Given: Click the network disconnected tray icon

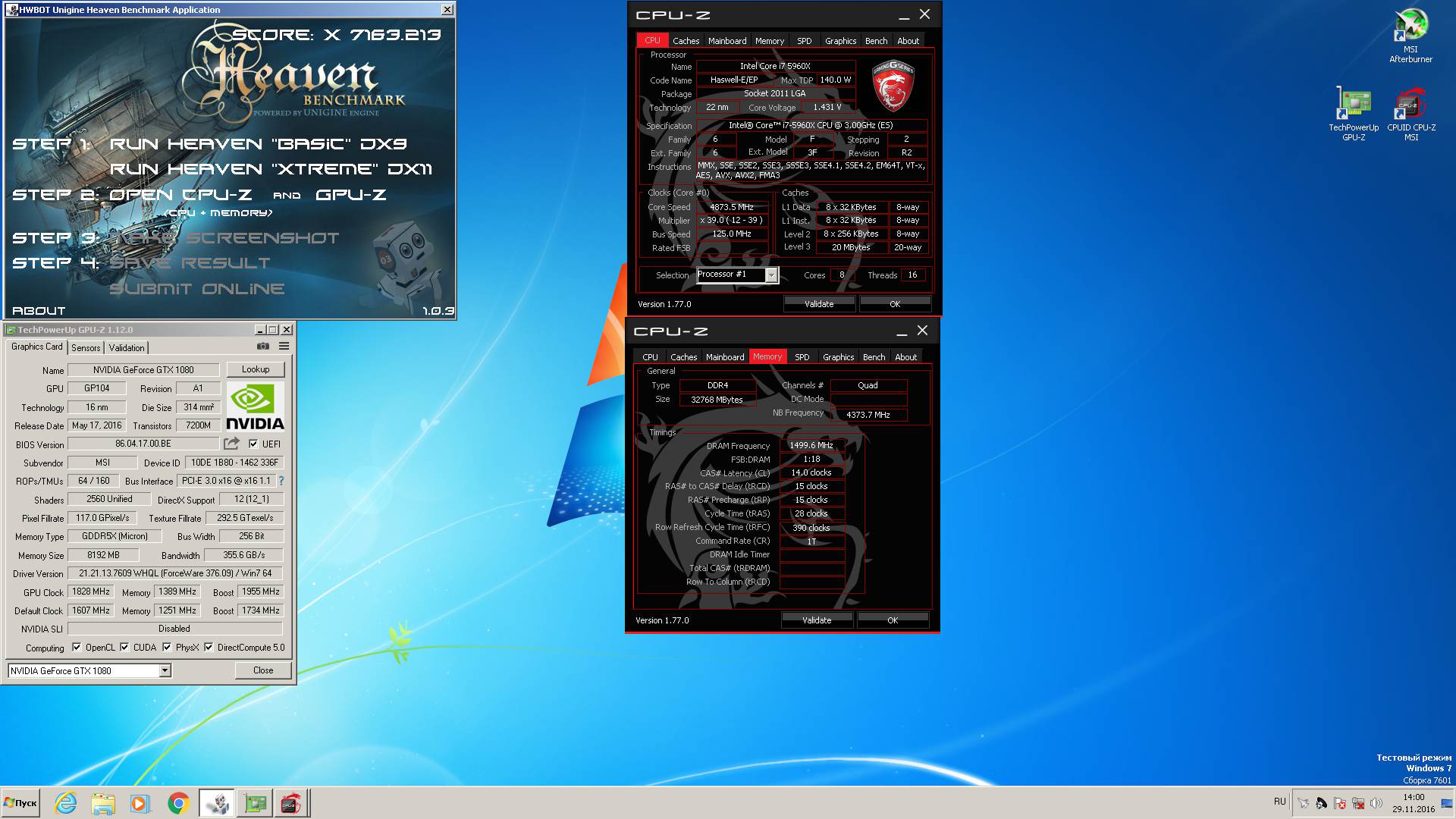Looking at the screenshot, I should click(x=1358, y=803).
